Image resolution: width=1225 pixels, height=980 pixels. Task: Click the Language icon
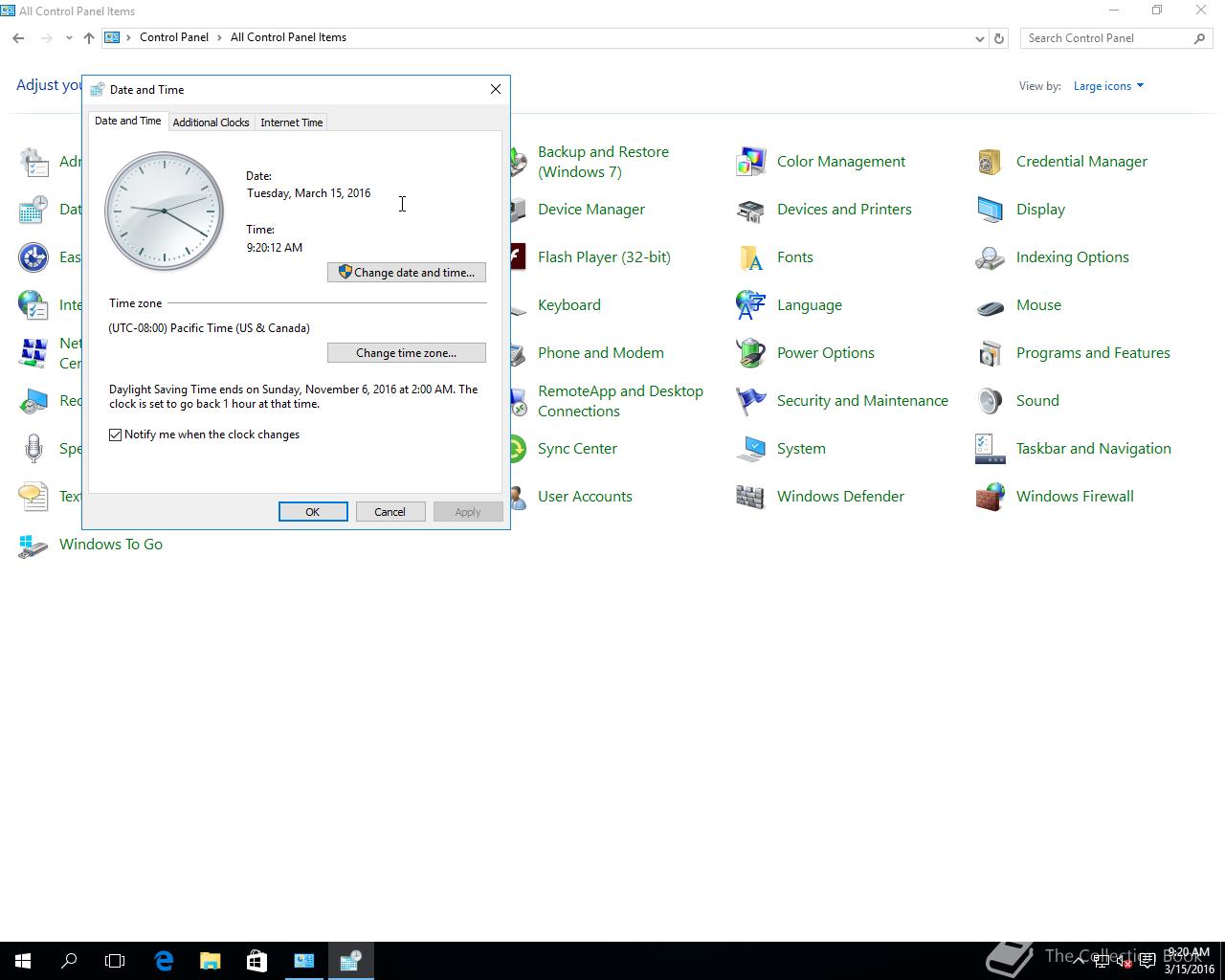(750, 305)
